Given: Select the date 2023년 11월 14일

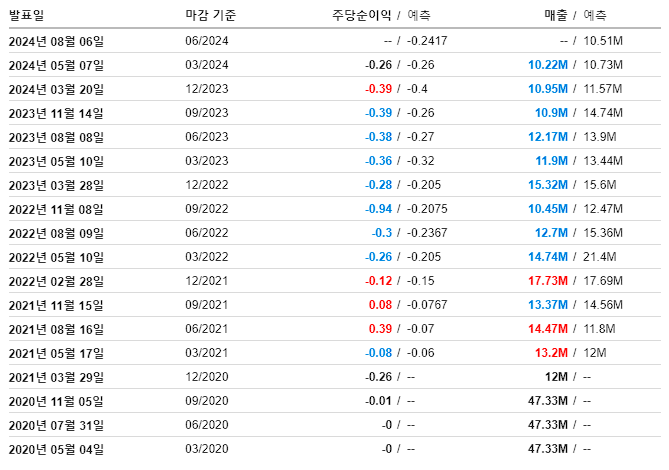Looking at the screenshot, I should tap(56, 113).
